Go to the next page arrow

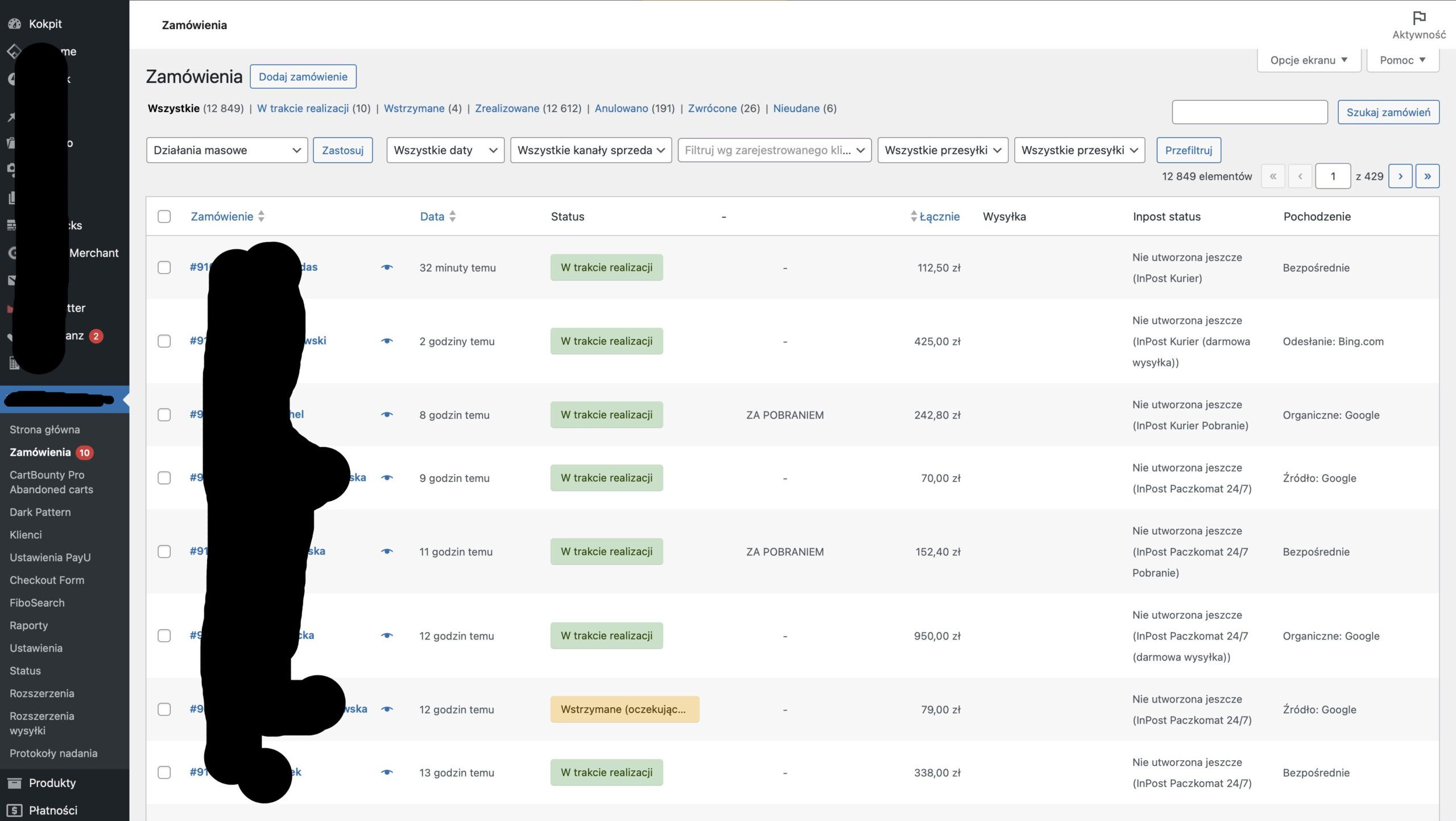(x=1400, y=176)
